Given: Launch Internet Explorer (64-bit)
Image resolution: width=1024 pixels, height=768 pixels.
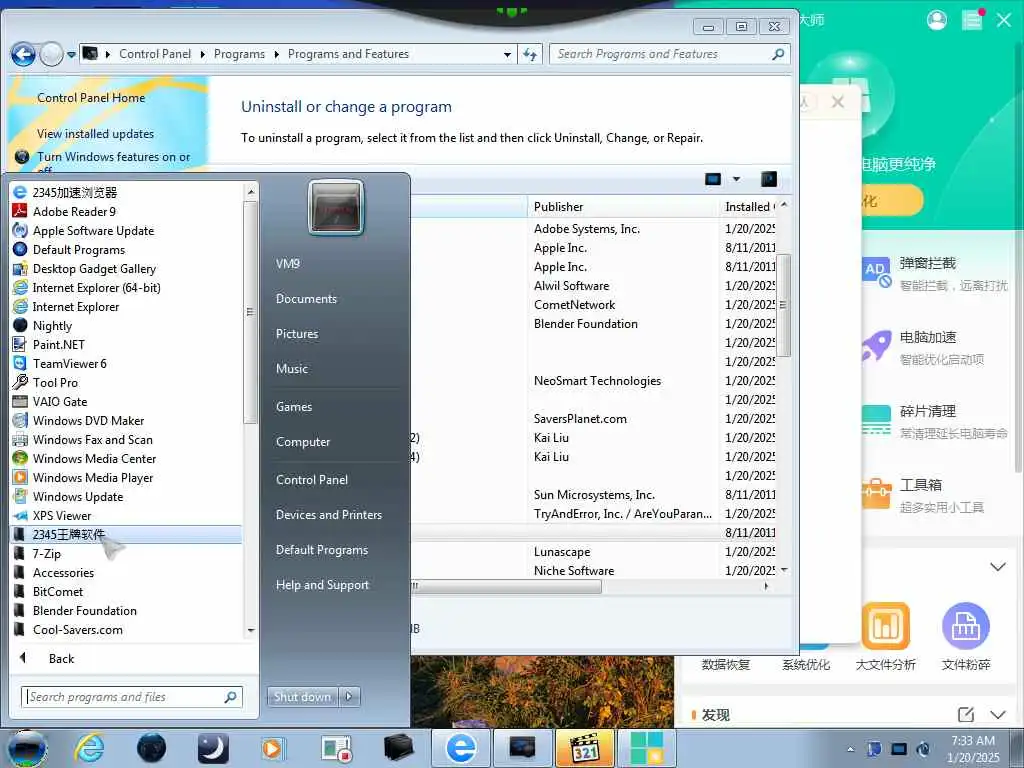Looking at the screenshot, I should pyautogui.click(x=96, y=287).
